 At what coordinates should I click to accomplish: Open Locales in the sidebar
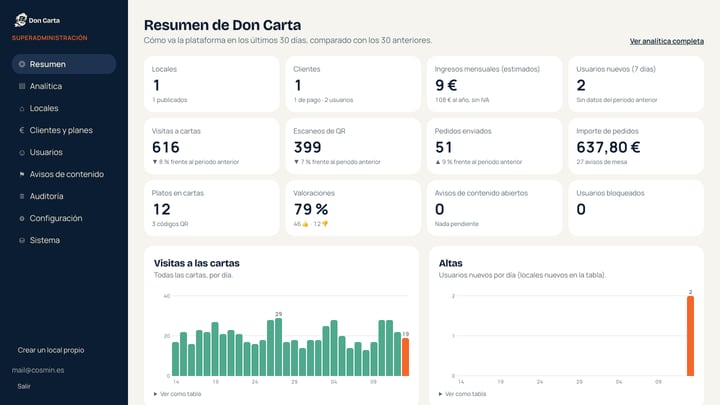[x=64, y=108]
